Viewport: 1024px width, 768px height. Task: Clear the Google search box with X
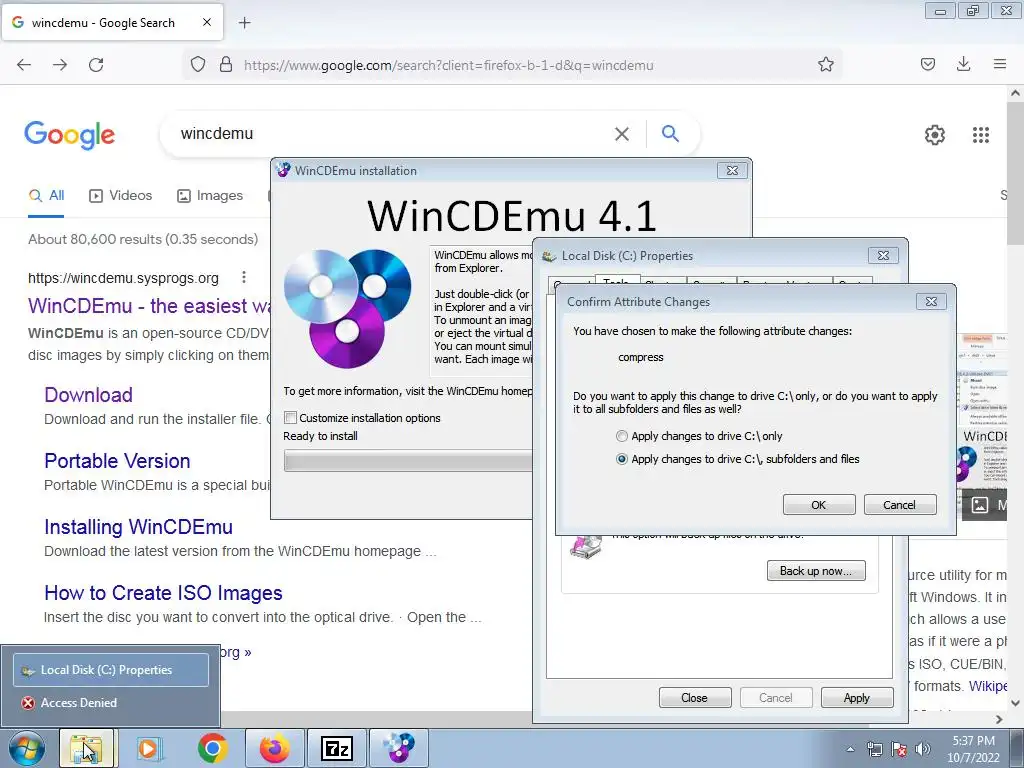pos(622,134)
